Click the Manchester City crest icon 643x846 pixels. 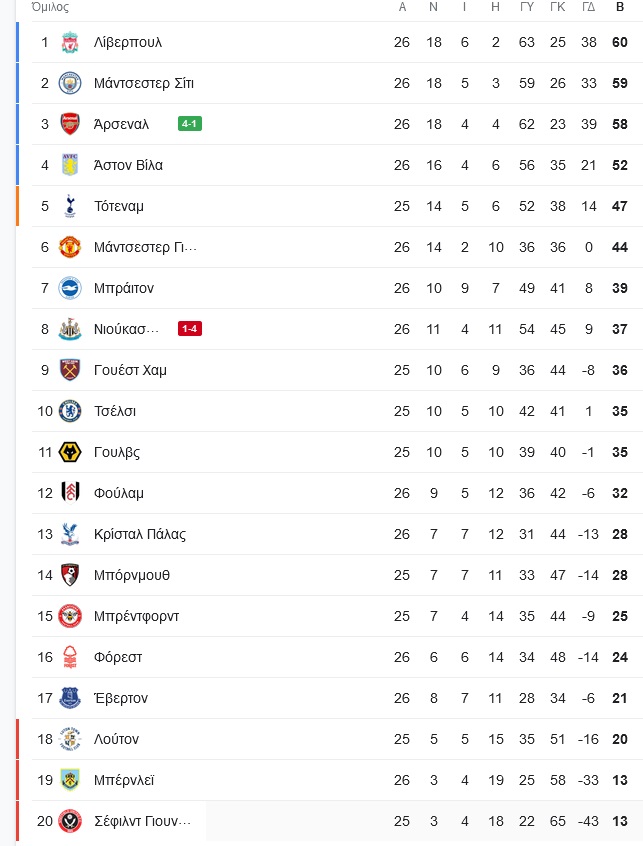point(69,83)
